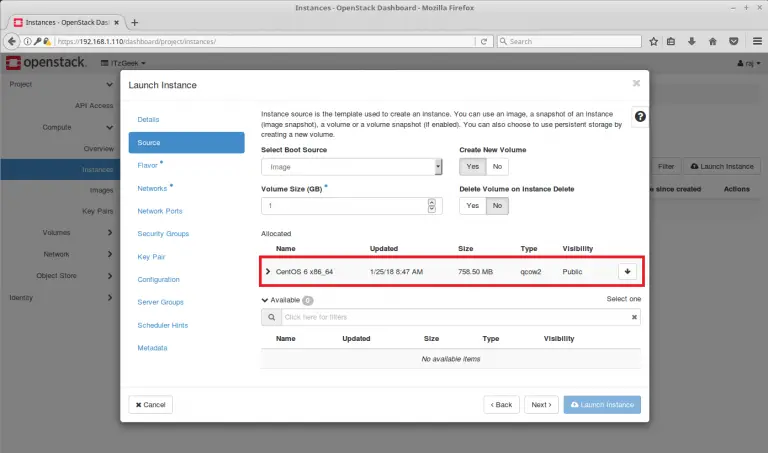Open the Pocket icon in toolbar
The height and width of the screenshot is (453, 768).
[734, 41]
